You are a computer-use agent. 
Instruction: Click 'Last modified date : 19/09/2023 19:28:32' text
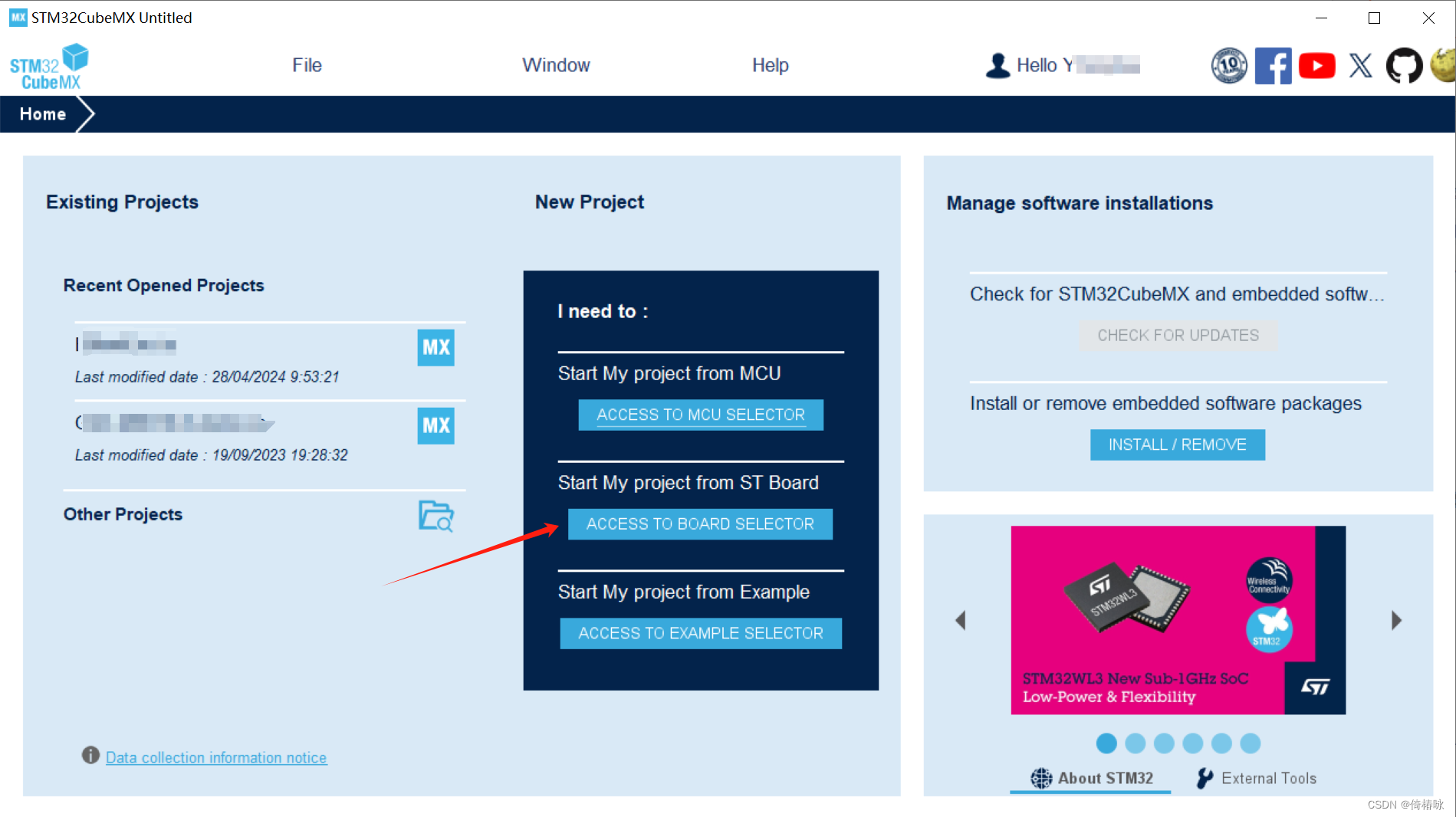tap(212, 455)
